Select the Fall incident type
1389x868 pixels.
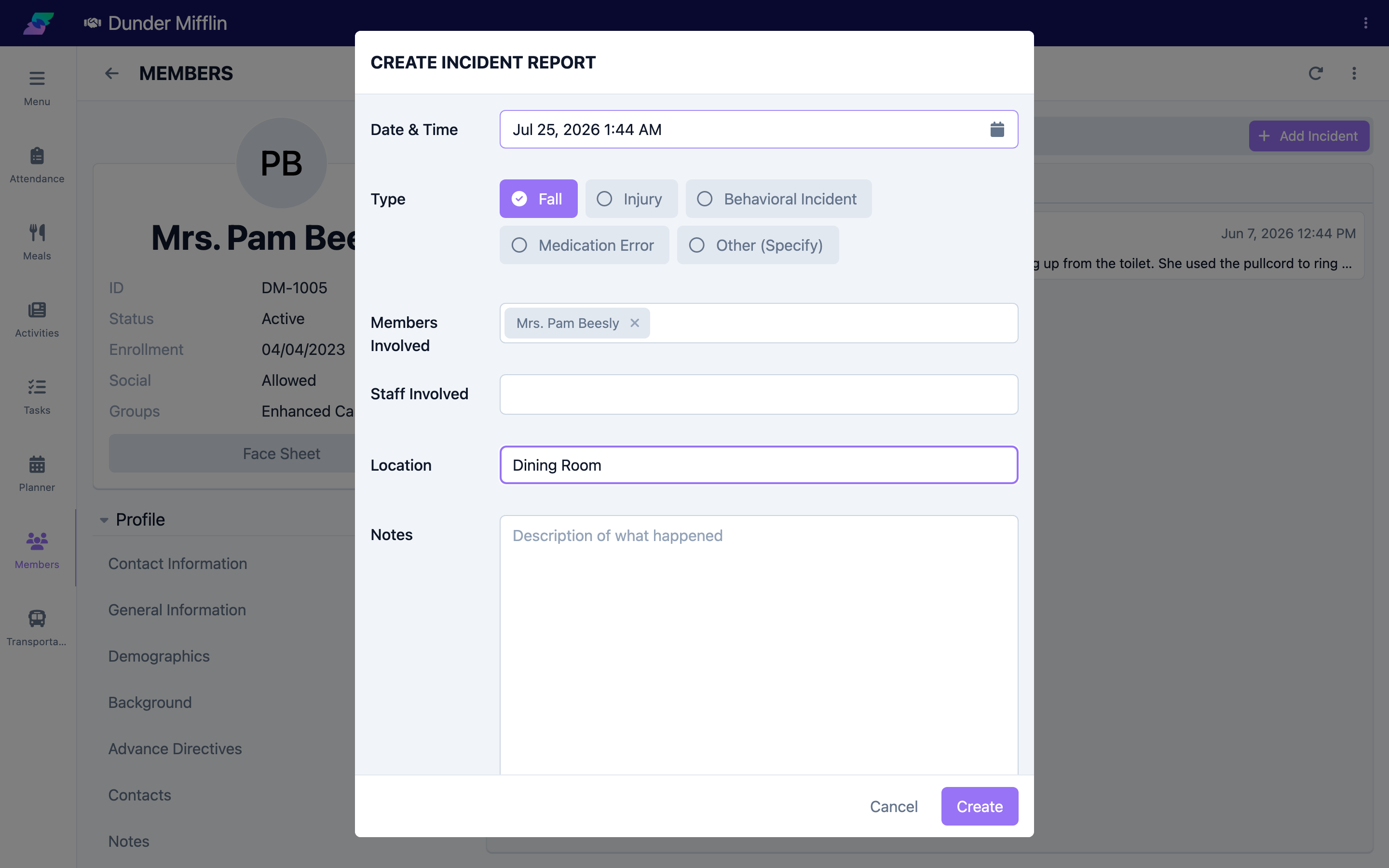pos(538,199)
